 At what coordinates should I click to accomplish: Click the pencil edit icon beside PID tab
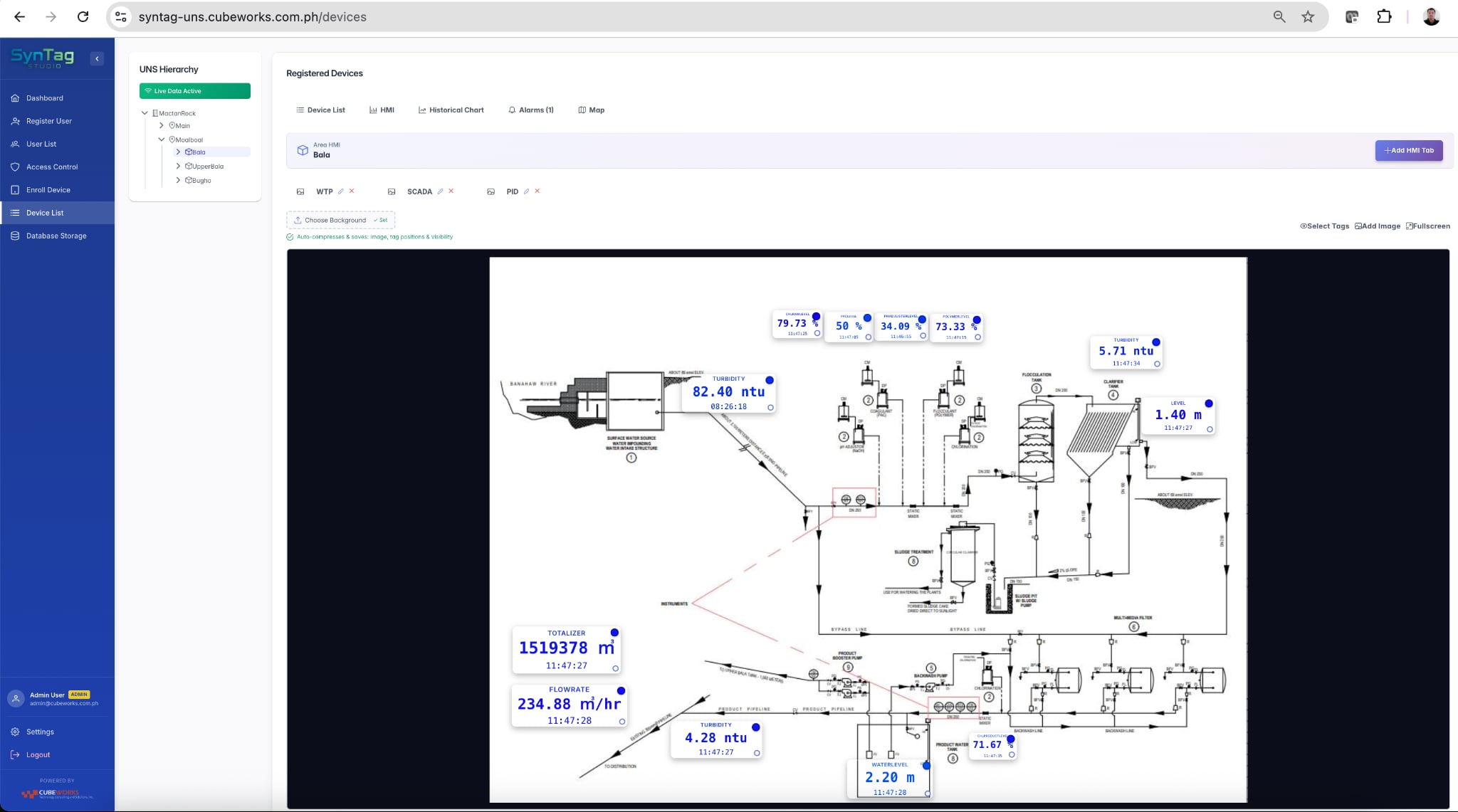pyautogui.click(x=527, y=191)
